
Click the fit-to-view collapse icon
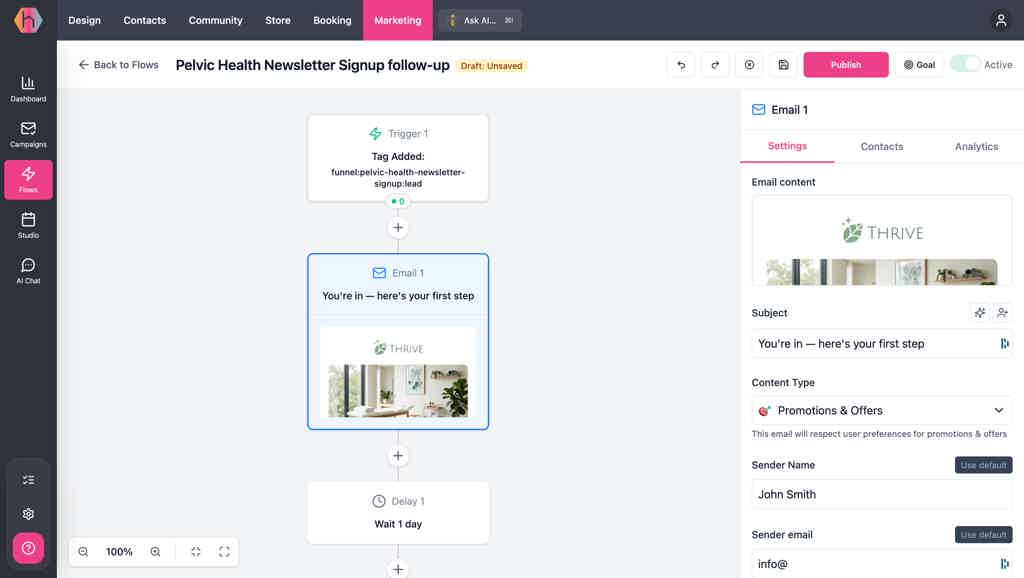point(196,552)
